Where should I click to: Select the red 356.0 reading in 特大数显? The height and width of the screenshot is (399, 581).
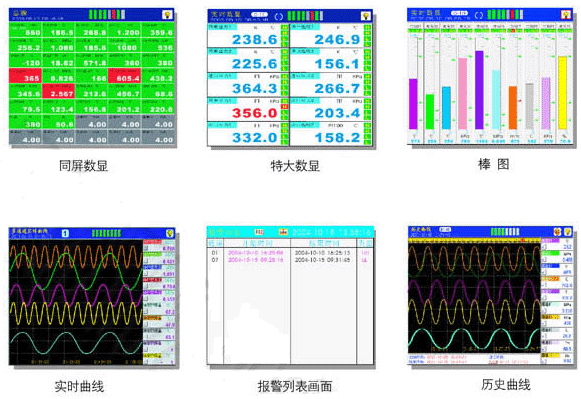pyautogui.click(x=255, y=113)
